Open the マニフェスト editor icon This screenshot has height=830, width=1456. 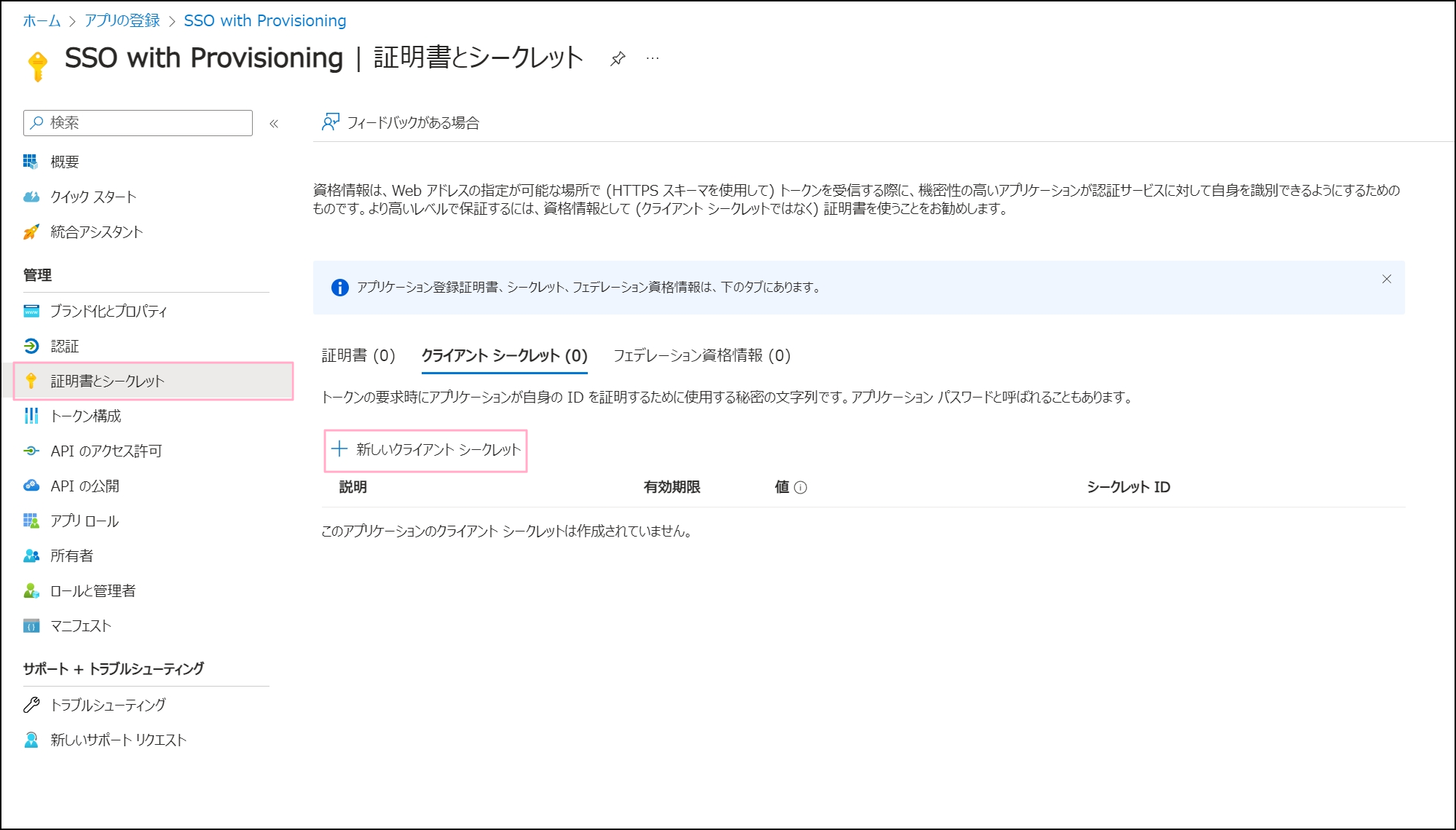pyautogui.click(x=31, y=625)
